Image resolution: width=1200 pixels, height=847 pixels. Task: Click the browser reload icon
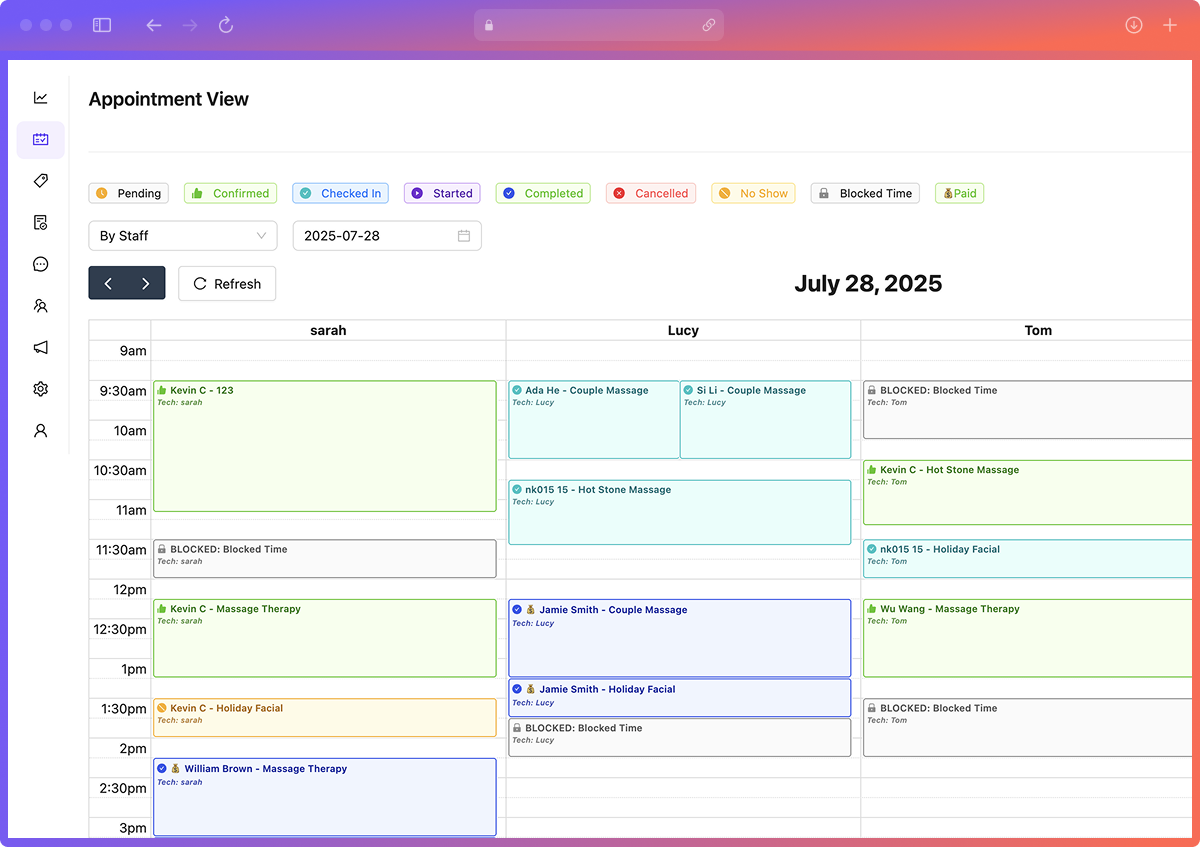pyautogui.click(x=226, y=25)
